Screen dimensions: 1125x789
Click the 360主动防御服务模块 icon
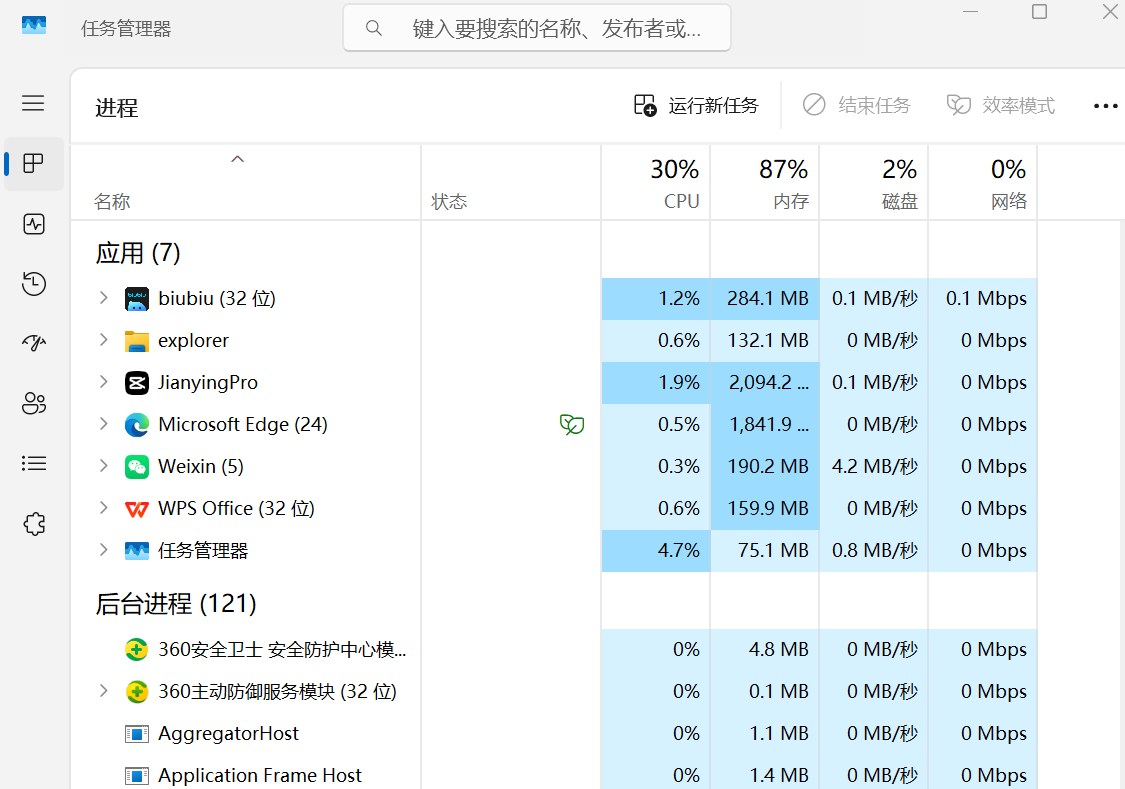click(x=136, y=692)
